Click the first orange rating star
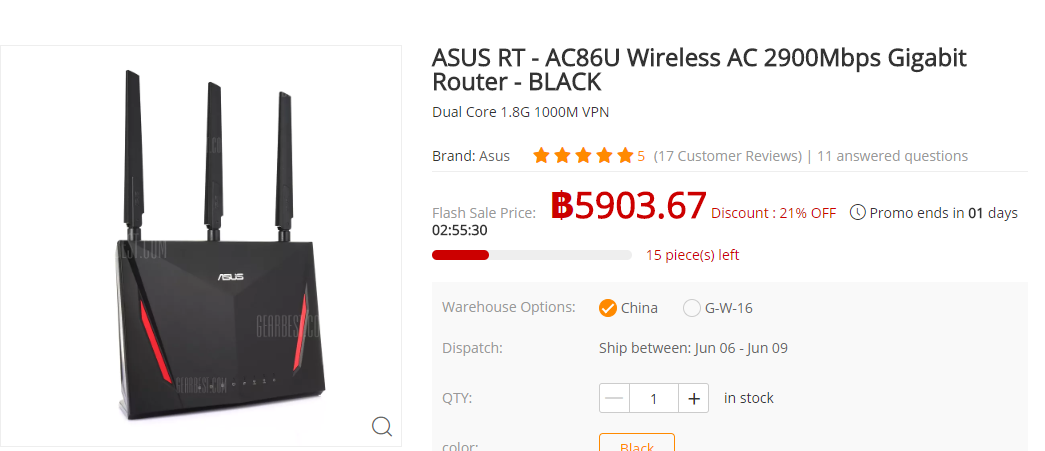This screenshot has width=1045, height=451. (x=541, y=156)
